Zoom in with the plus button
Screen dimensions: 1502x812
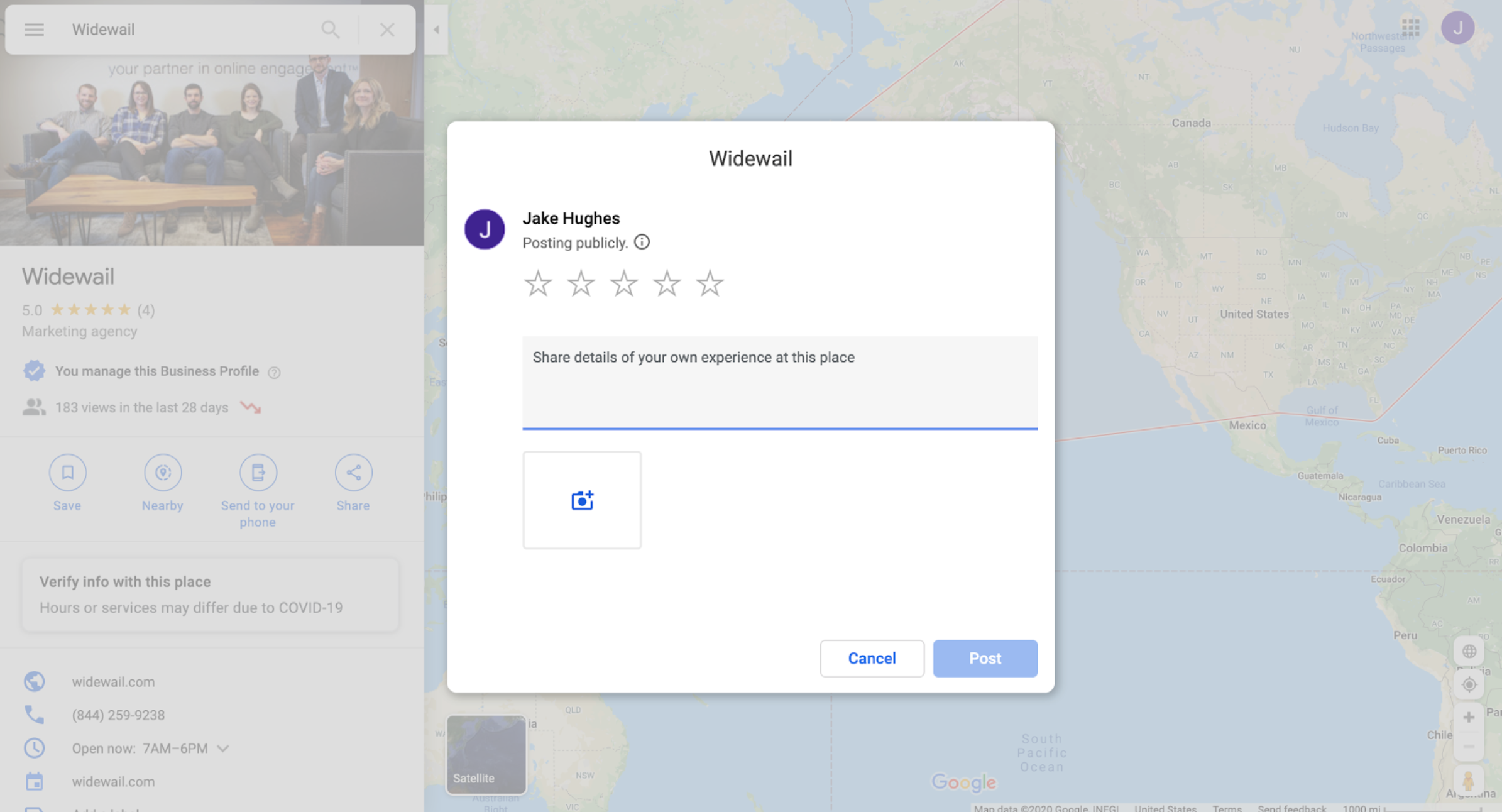[1469, 718]
